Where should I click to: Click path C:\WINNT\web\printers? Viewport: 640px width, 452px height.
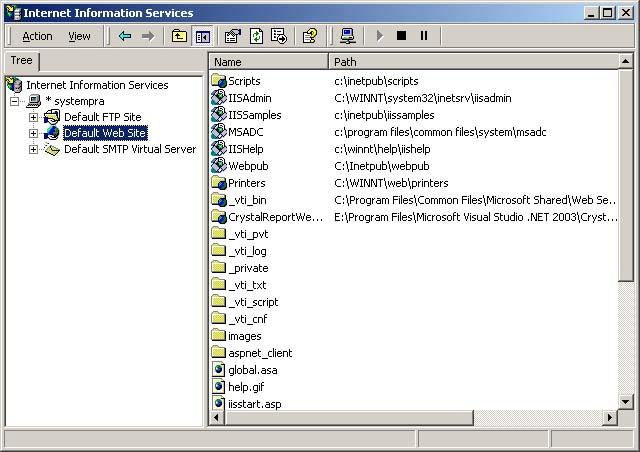(x=391, y=183)
